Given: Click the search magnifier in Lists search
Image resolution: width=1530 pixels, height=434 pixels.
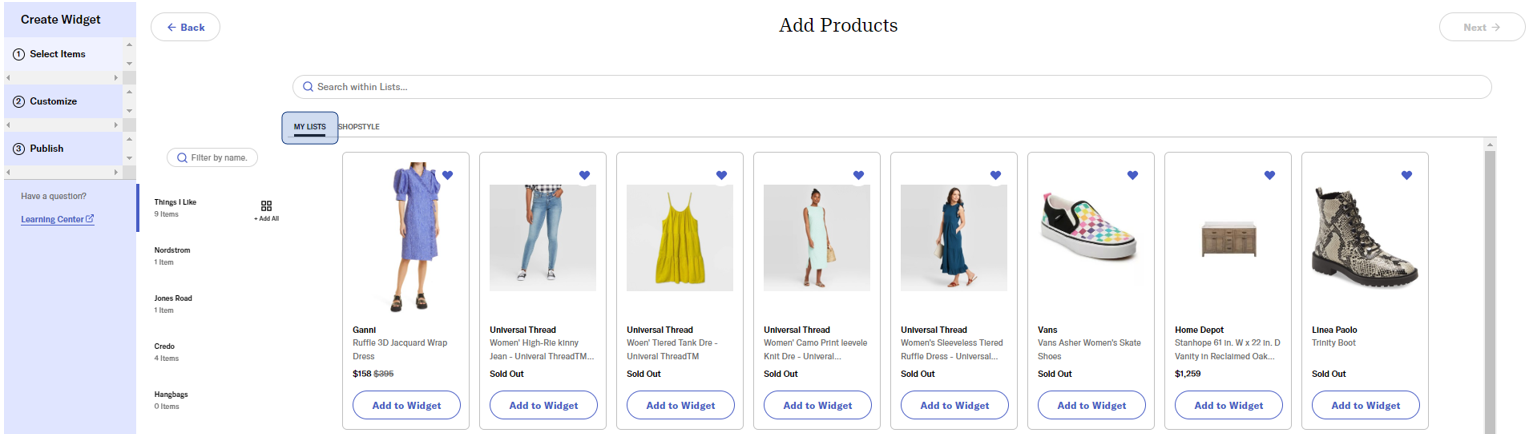Looking at the screenshot, I should pos(308,87).
